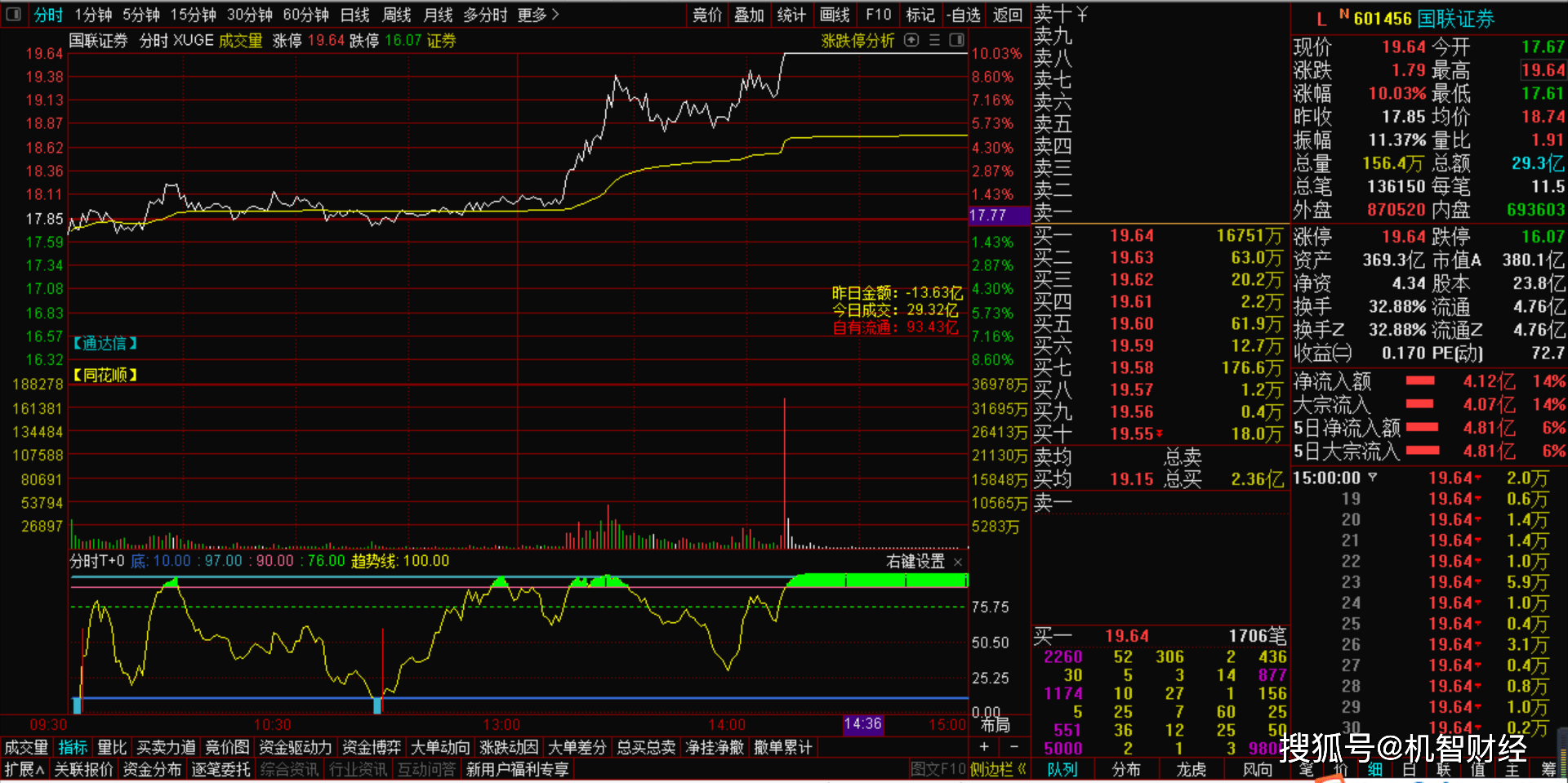Image resolution: width=1568 pixels, height=783 pixels.
Task: Select the 细 detail tab
Action: [1375, 769]
